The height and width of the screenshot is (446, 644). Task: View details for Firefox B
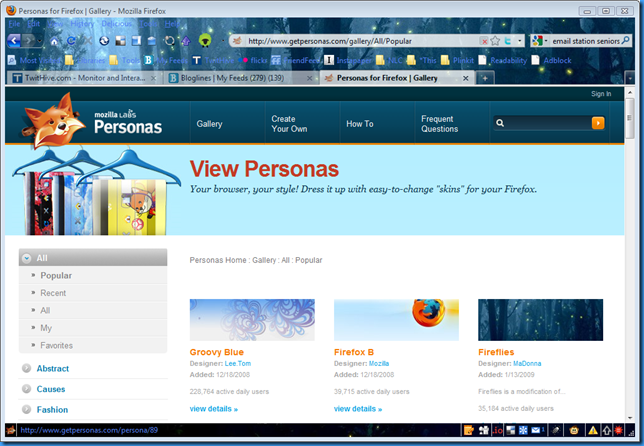coord(358,409)
